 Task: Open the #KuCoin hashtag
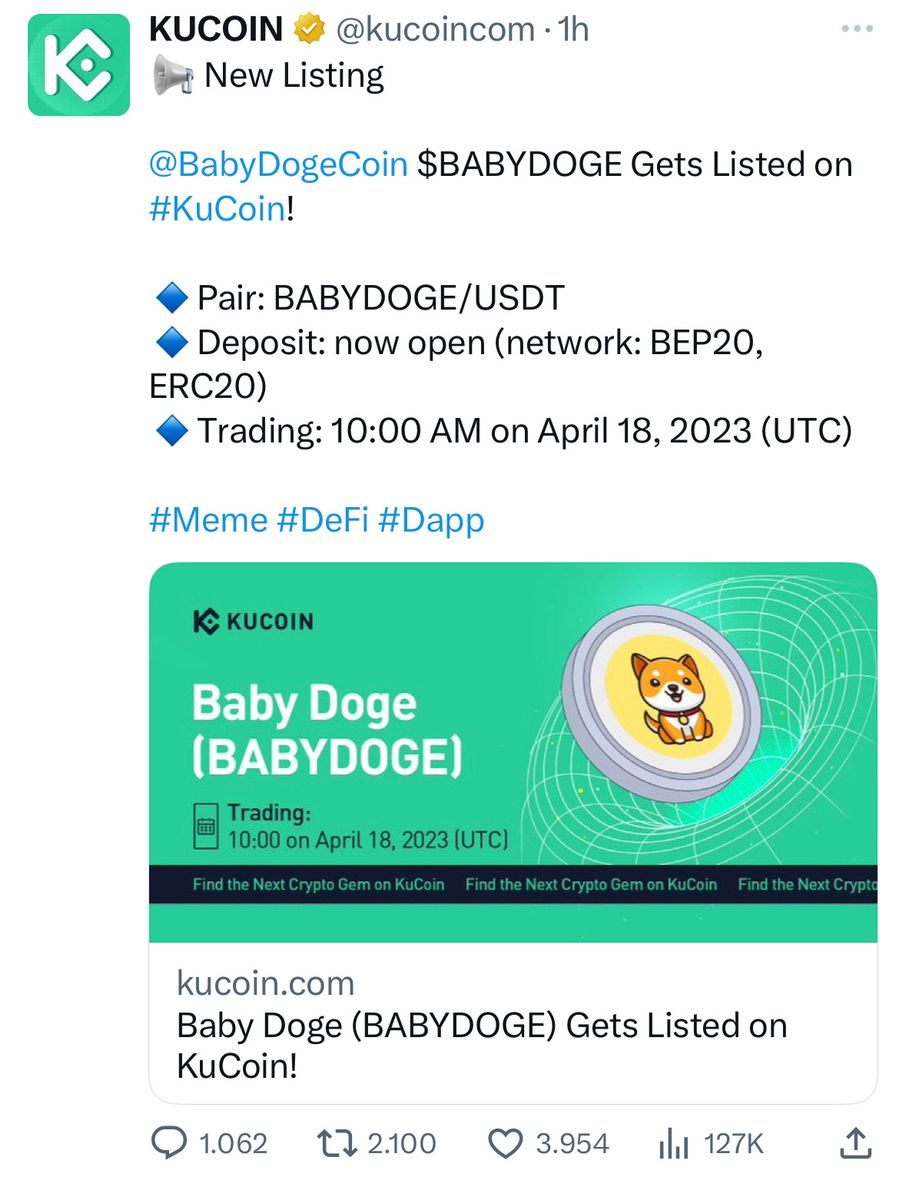[x=217, y=210]
